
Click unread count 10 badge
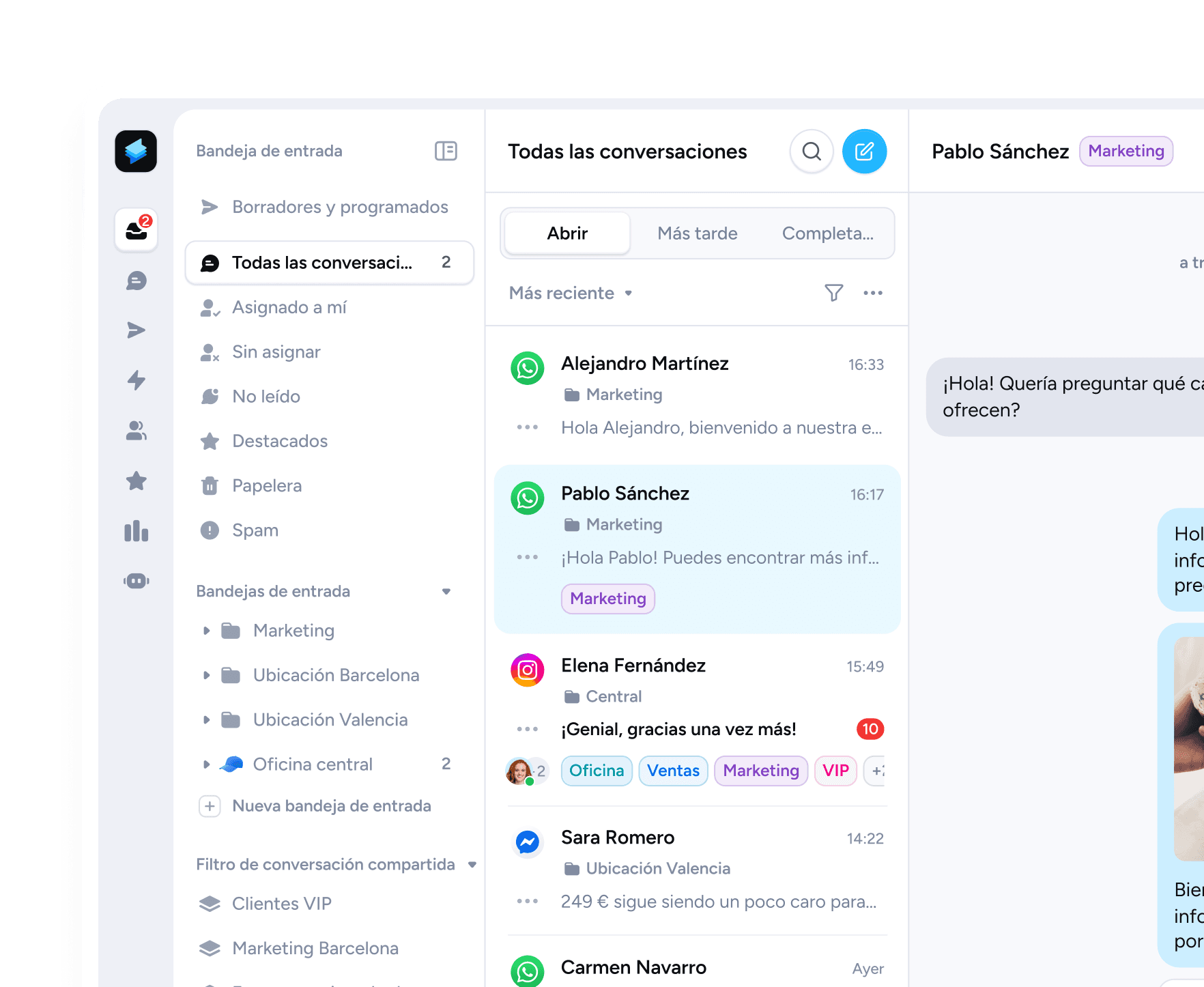(x=870, y=729)
